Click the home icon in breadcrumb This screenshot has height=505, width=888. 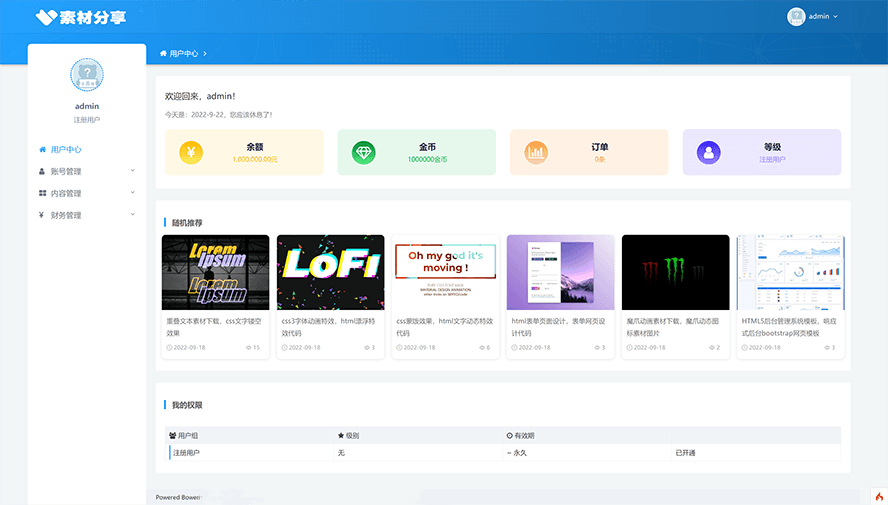coord(164,53)
